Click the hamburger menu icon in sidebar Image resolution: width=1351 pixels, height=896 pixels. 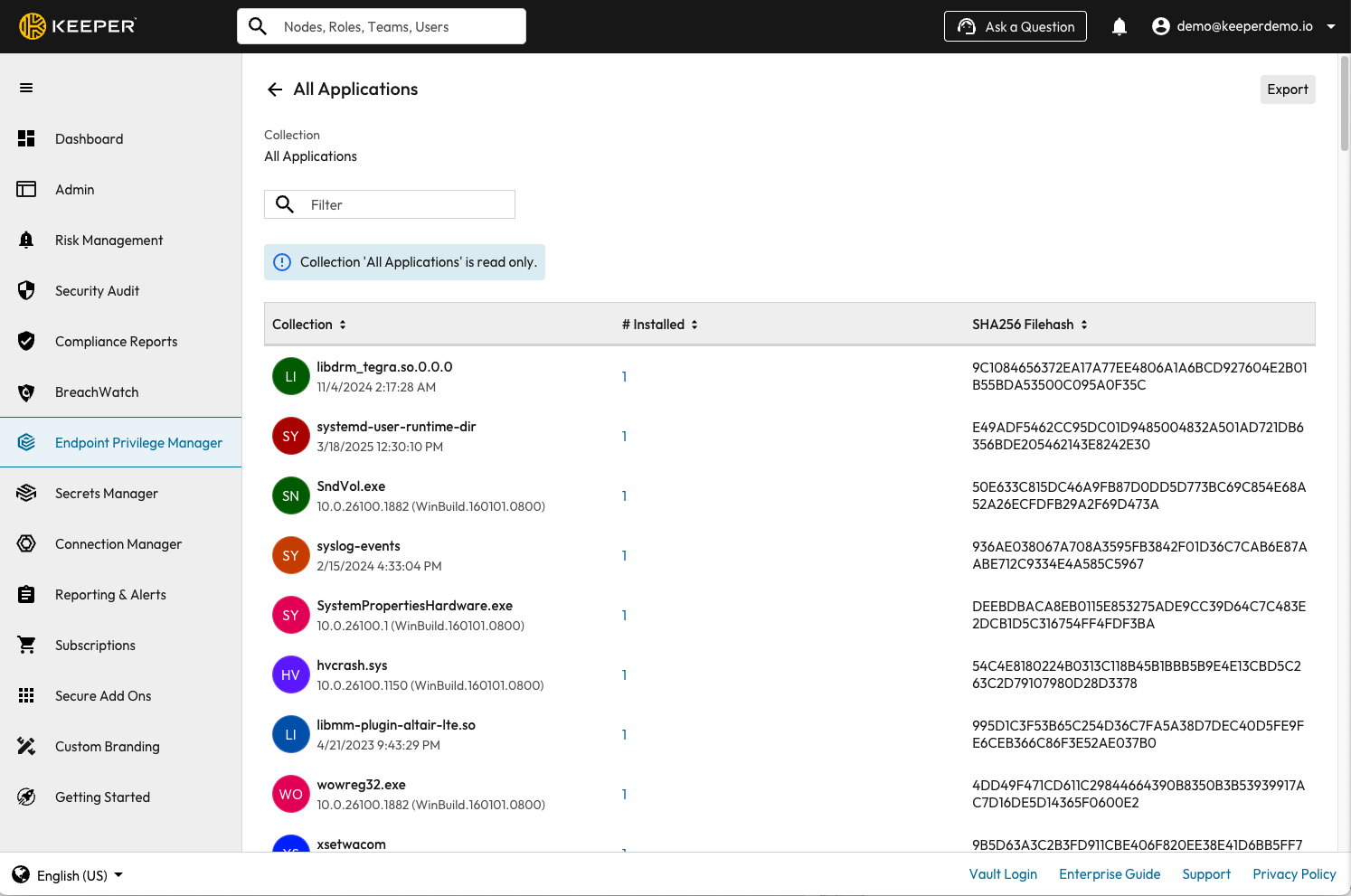(x=26, y=88)
